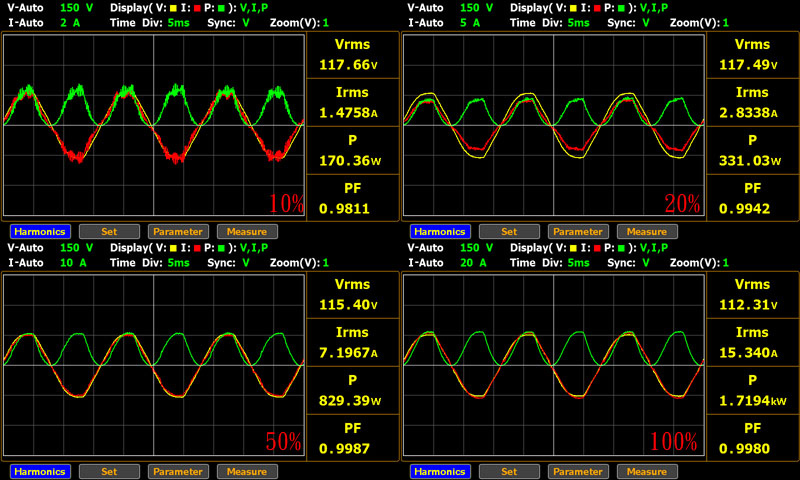This screenshot has width=800, height=480.
Task: Click red I swatch in 5 A panel header
Action: (x=597, y=8)
